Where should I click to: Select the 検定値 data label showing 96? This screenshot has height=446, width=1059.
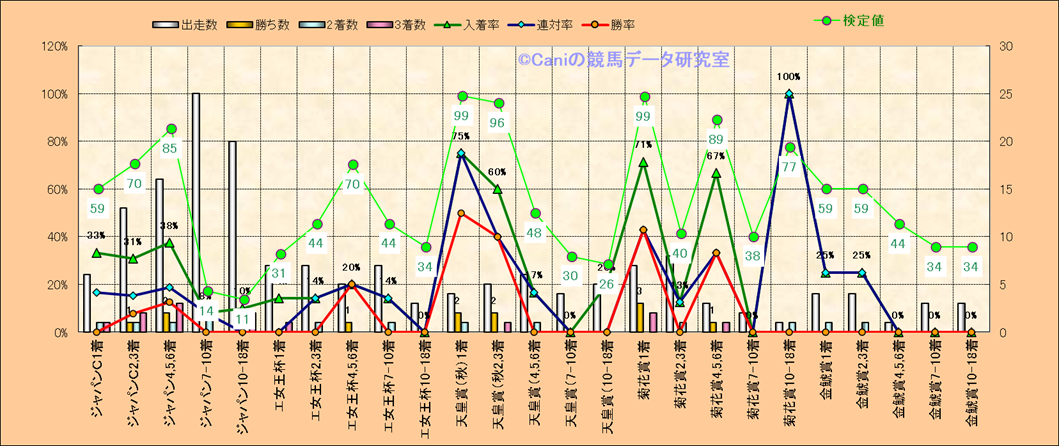click(498, 123)
